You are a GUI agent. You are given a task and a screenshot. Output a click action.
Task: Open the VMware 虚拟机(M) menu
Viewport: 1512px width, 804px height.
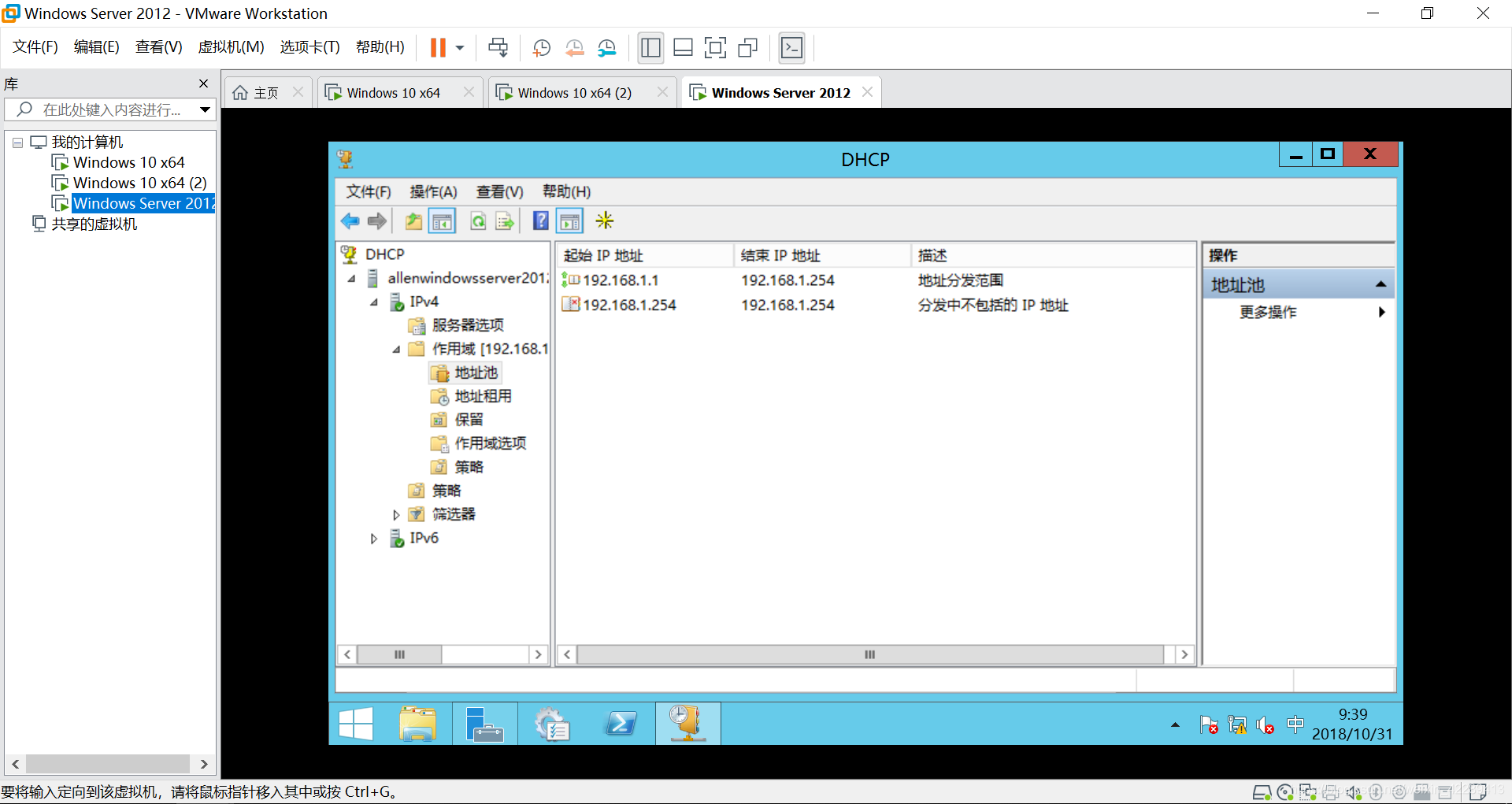[231, 47]
